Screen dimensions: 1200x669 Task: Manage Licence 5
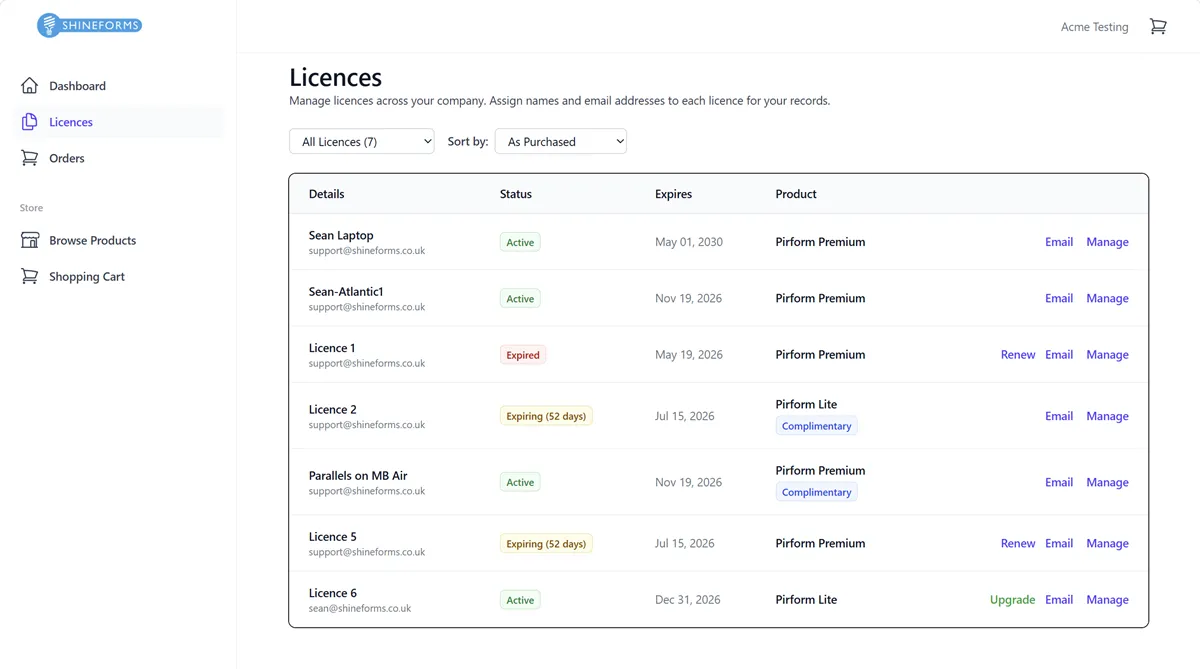coord(1107,543)
